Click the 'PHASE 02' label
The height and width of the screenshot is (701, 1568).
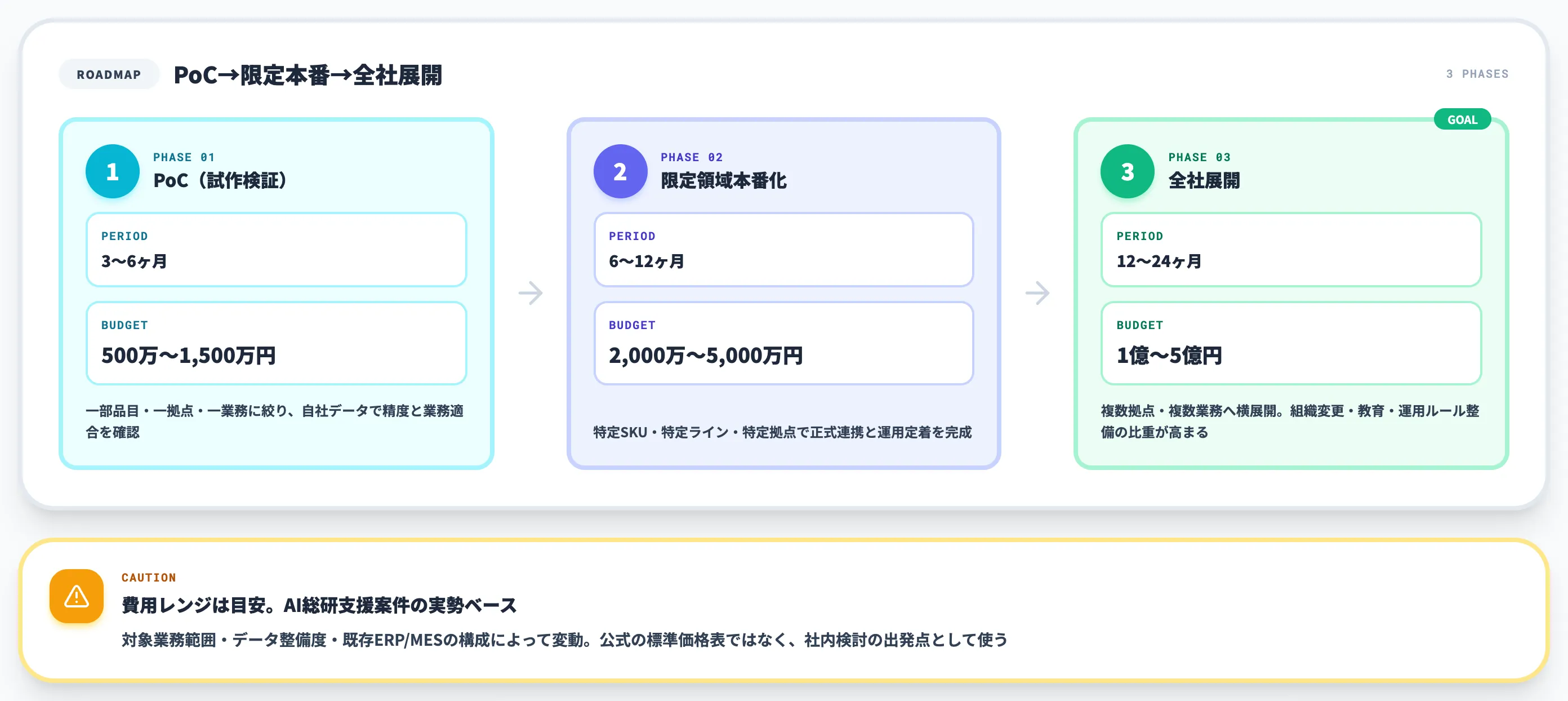(x=692, y=157)
